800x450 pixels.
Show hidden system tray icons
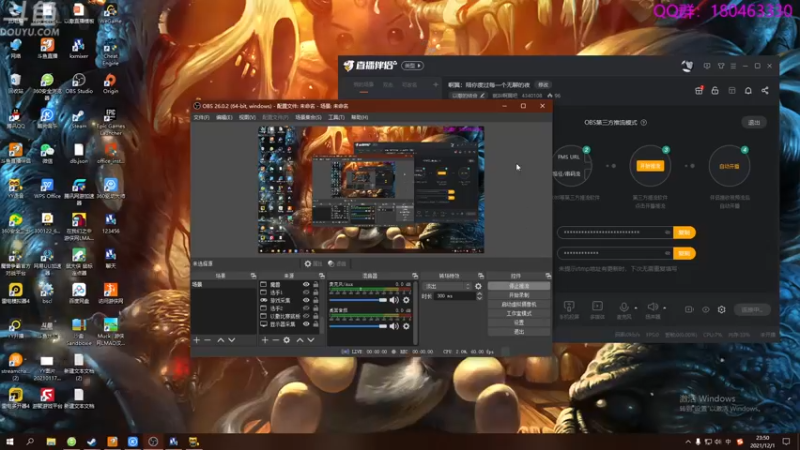[x=687, y=442]
